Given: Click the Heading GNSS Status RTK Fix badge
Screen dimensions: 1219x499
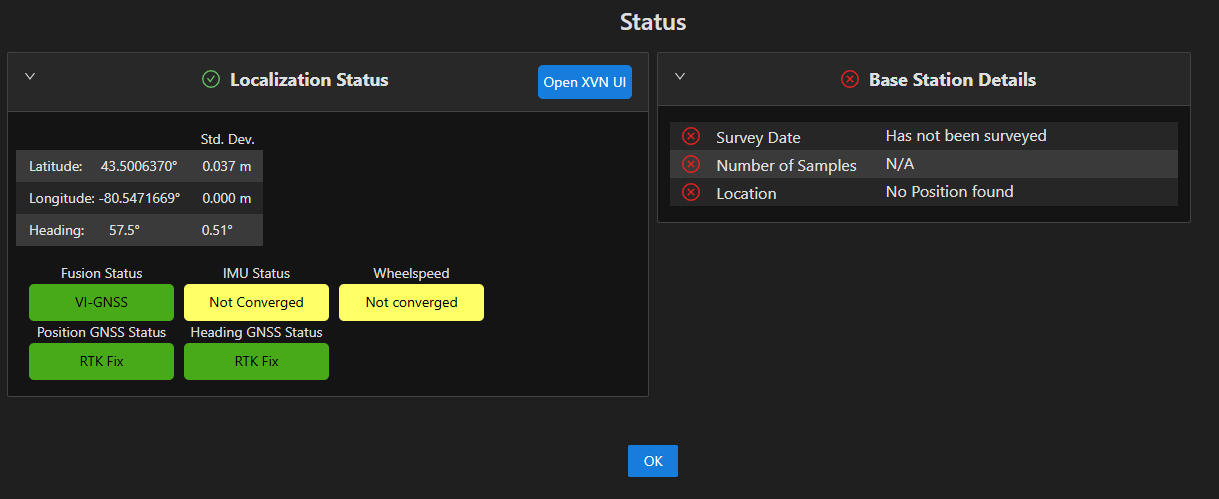Looking at the screenshot, I should pyautogui.click(x=256, y=361).
